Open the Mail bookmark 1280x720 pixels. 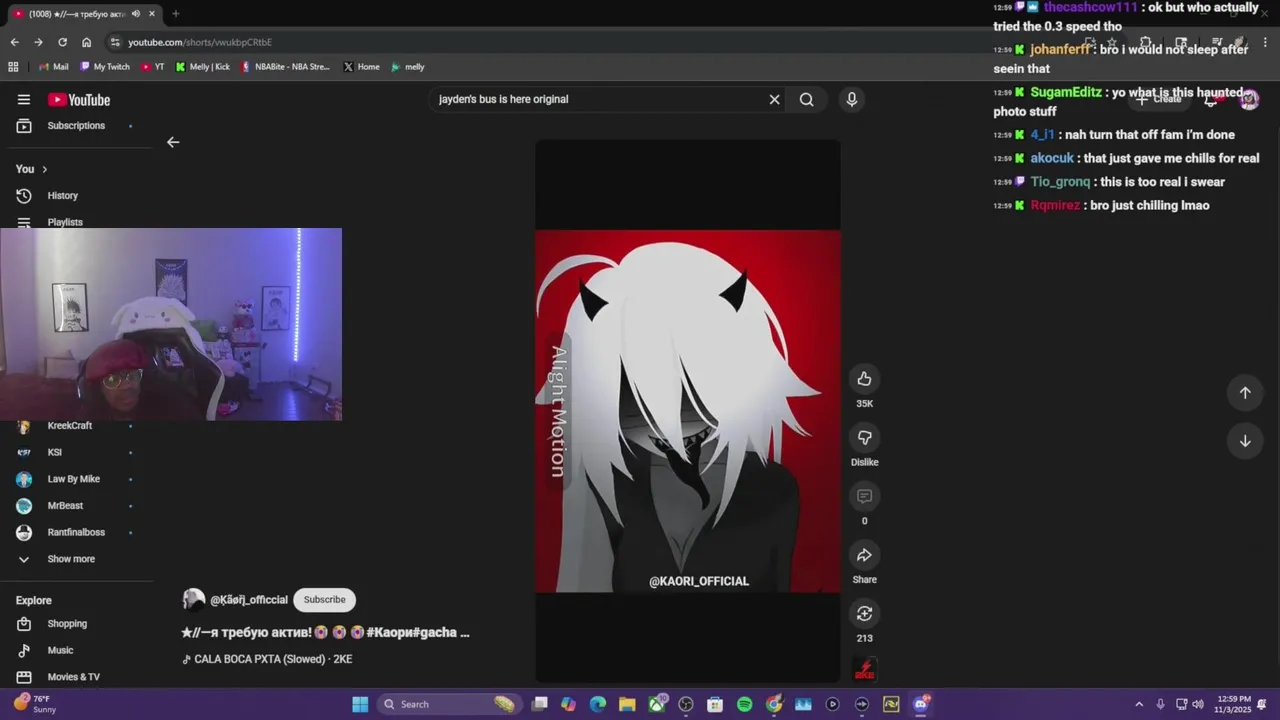[x=54, y=67]
